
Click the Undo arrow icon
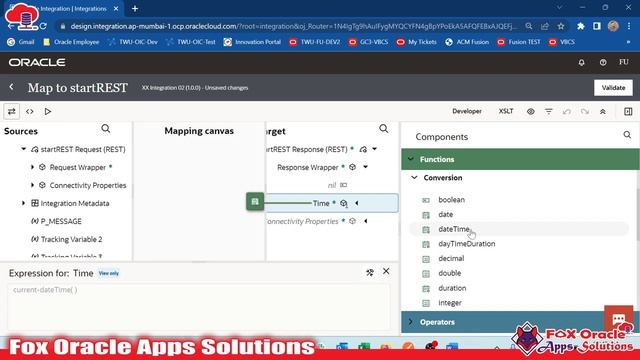click(567, 111)
